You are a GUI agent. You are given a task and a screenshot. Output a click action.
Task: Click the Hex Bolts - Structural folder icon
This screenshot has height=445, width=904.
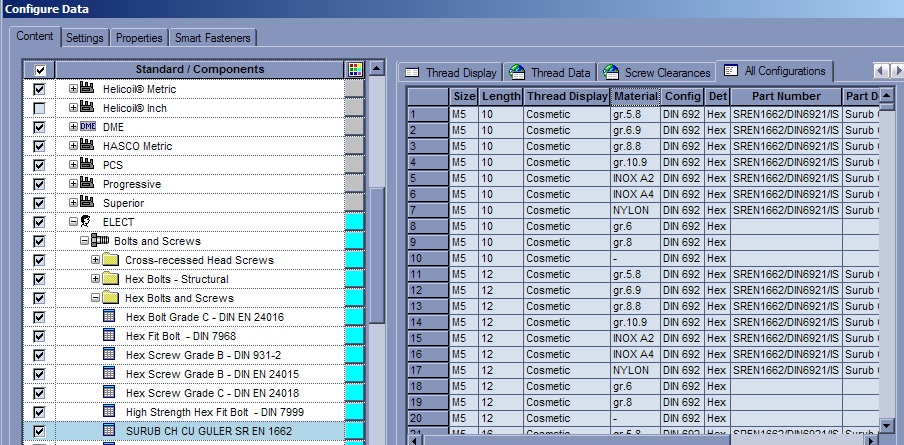point(111,279)
